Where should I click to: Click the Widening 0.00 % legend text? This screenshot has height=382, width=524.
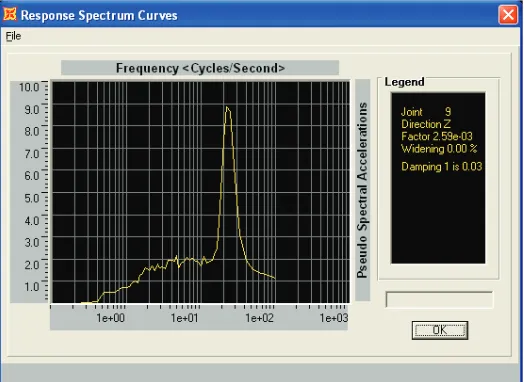pyautogui.click(x=439, y=148)
